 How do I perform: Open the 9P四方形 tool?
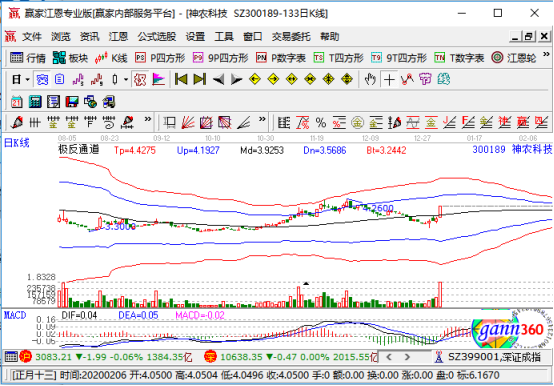pos(220,58)
